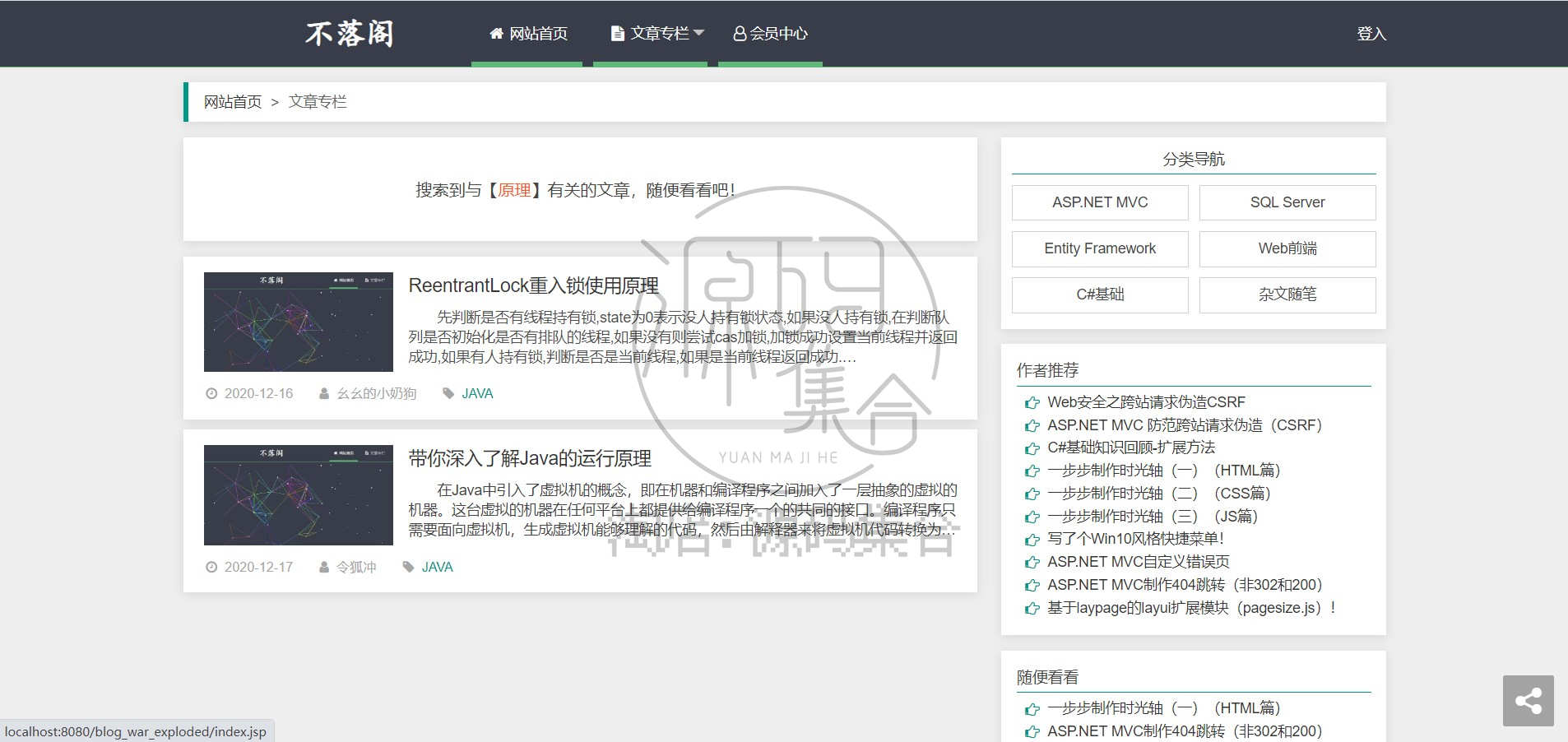Open 写了个Win10风格快捷菜单! link
The height and width of the screenshot is (742, 1568).
click(x=1135, y=539)
